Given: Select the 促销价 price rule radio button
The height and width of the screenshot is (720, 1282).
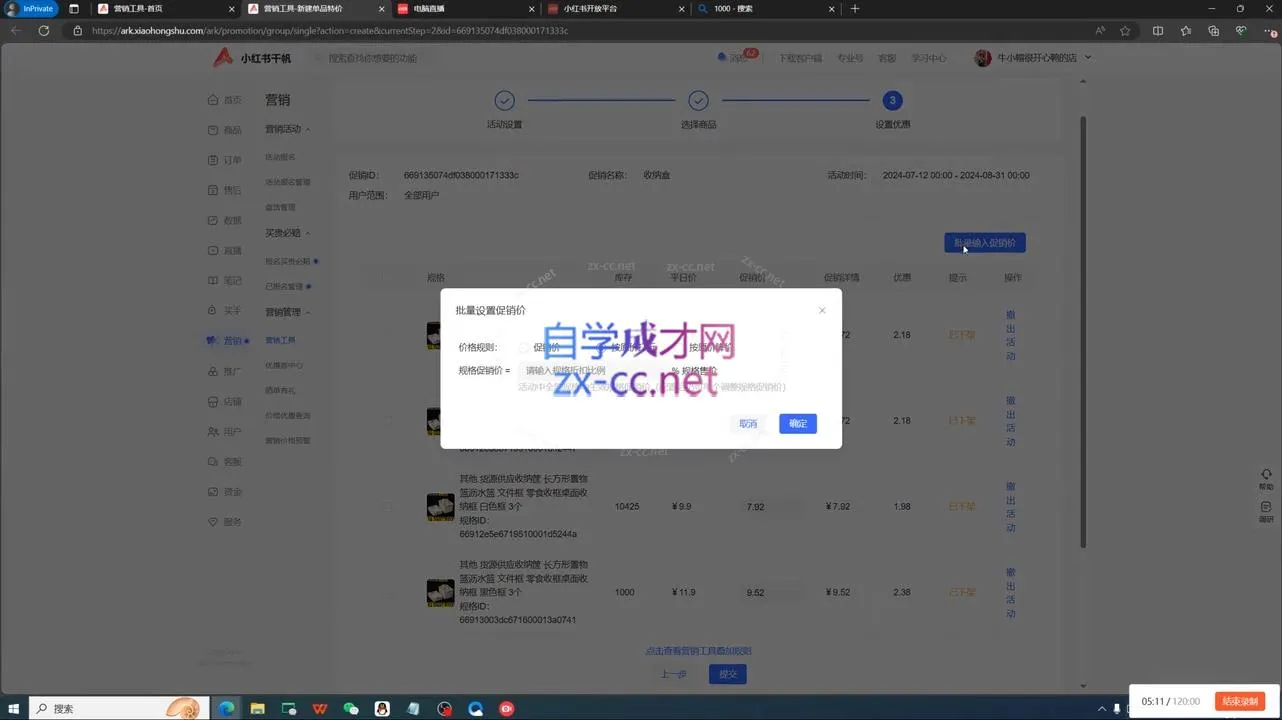Looking at the screenshot, I should 528,347.
